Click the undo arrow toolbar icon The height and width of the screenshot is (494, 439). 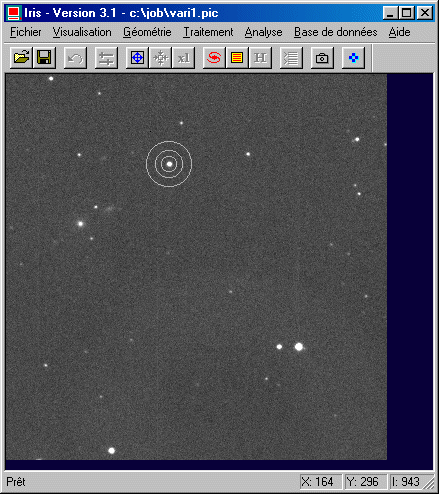coord(75,58)
